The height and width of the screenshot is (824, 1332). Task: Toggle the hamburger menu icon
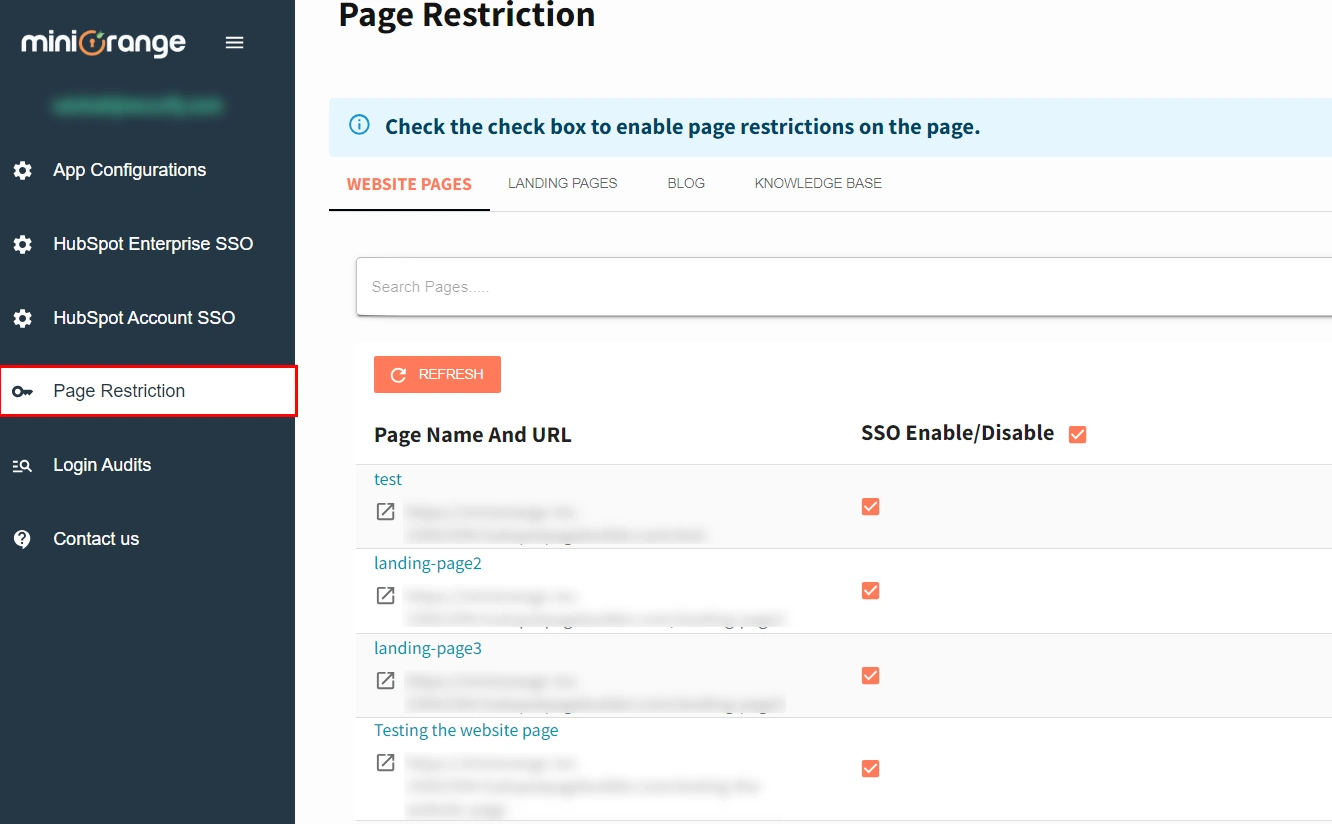235,43
